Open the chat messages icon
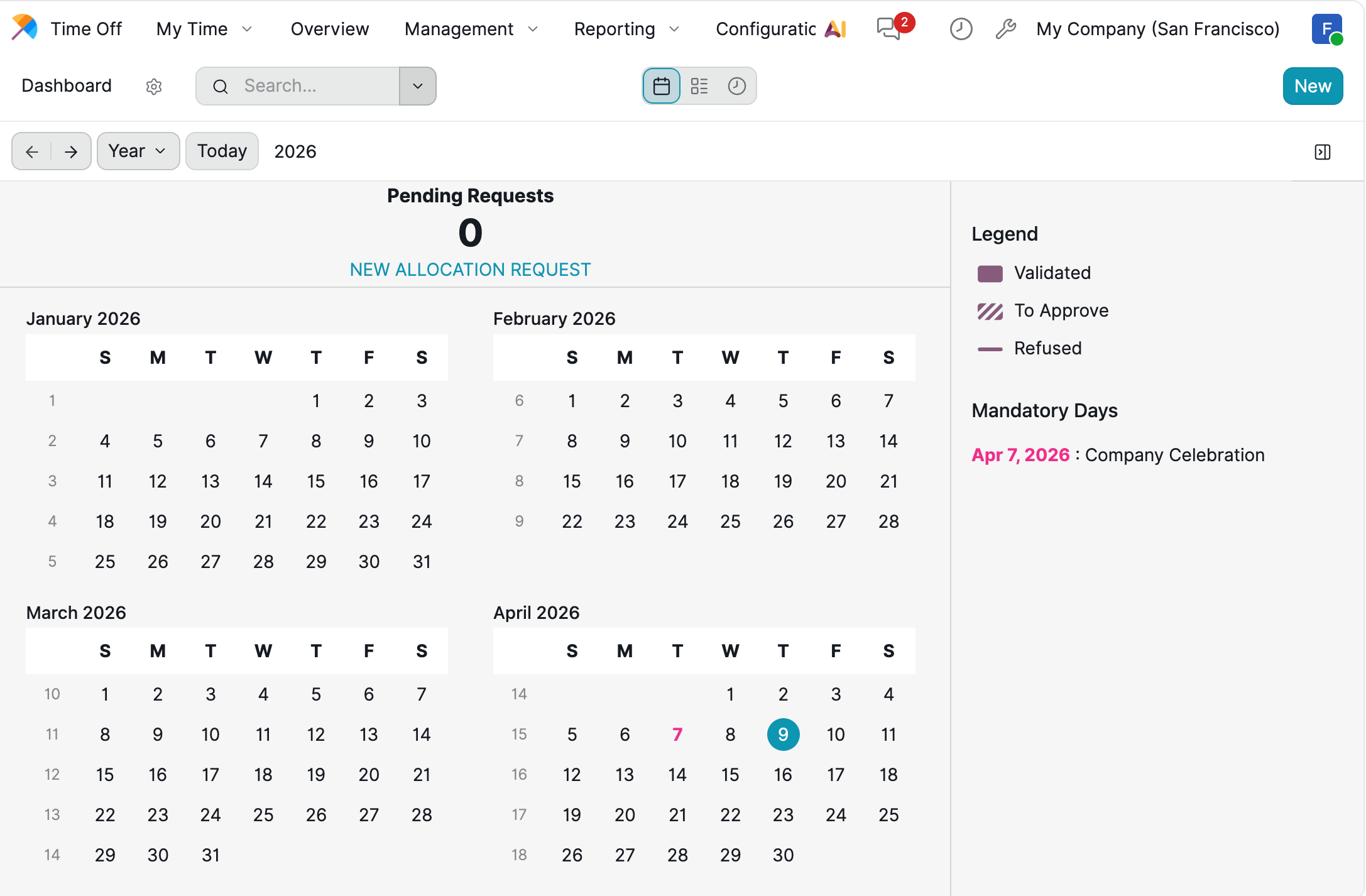The width and height of the screenshot is (1366, 896). (888, 29)
